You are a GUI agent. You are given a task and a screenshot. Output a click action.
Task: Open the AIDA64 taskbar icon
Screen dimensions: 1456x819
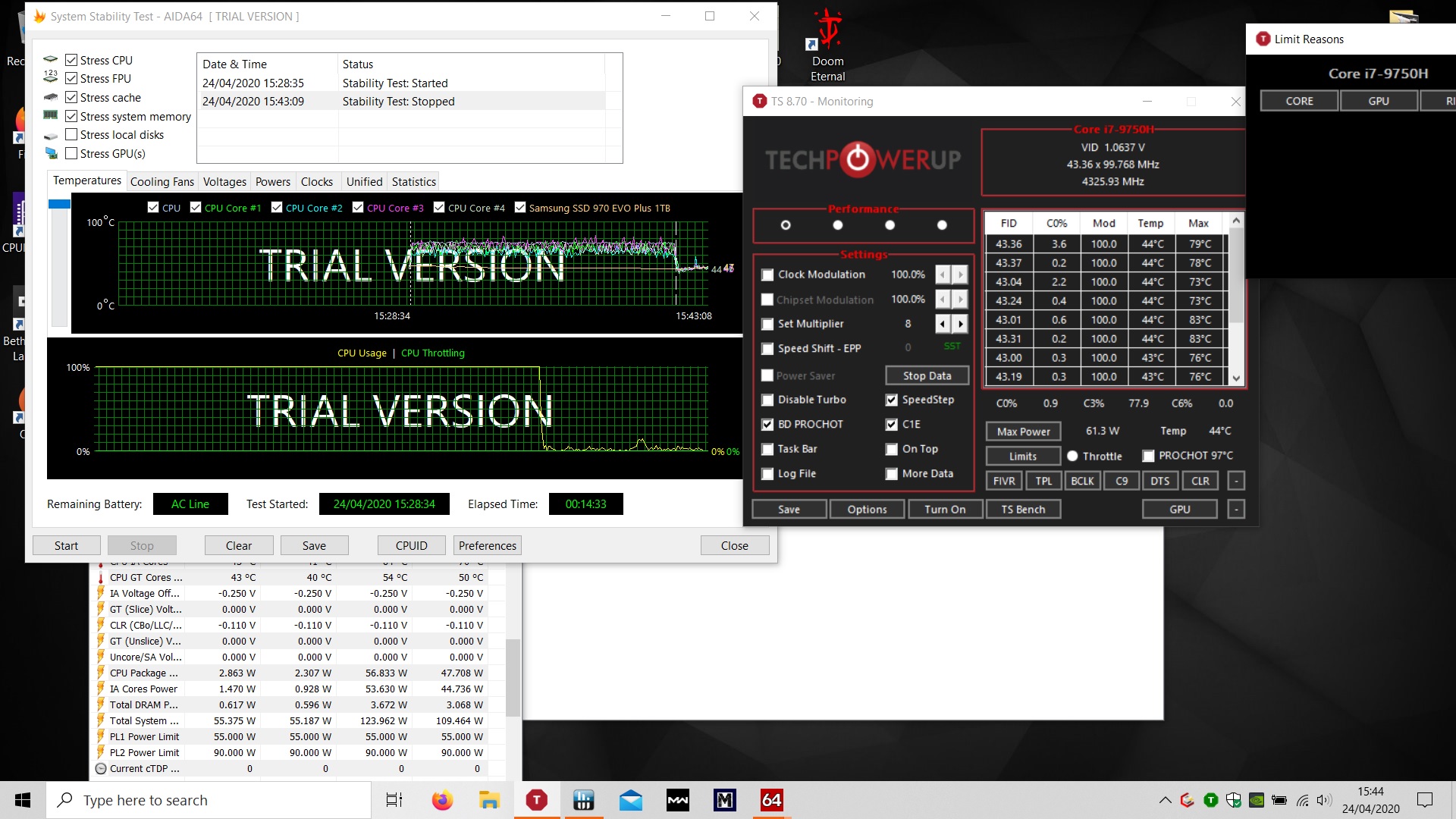(x=771, y=800)
